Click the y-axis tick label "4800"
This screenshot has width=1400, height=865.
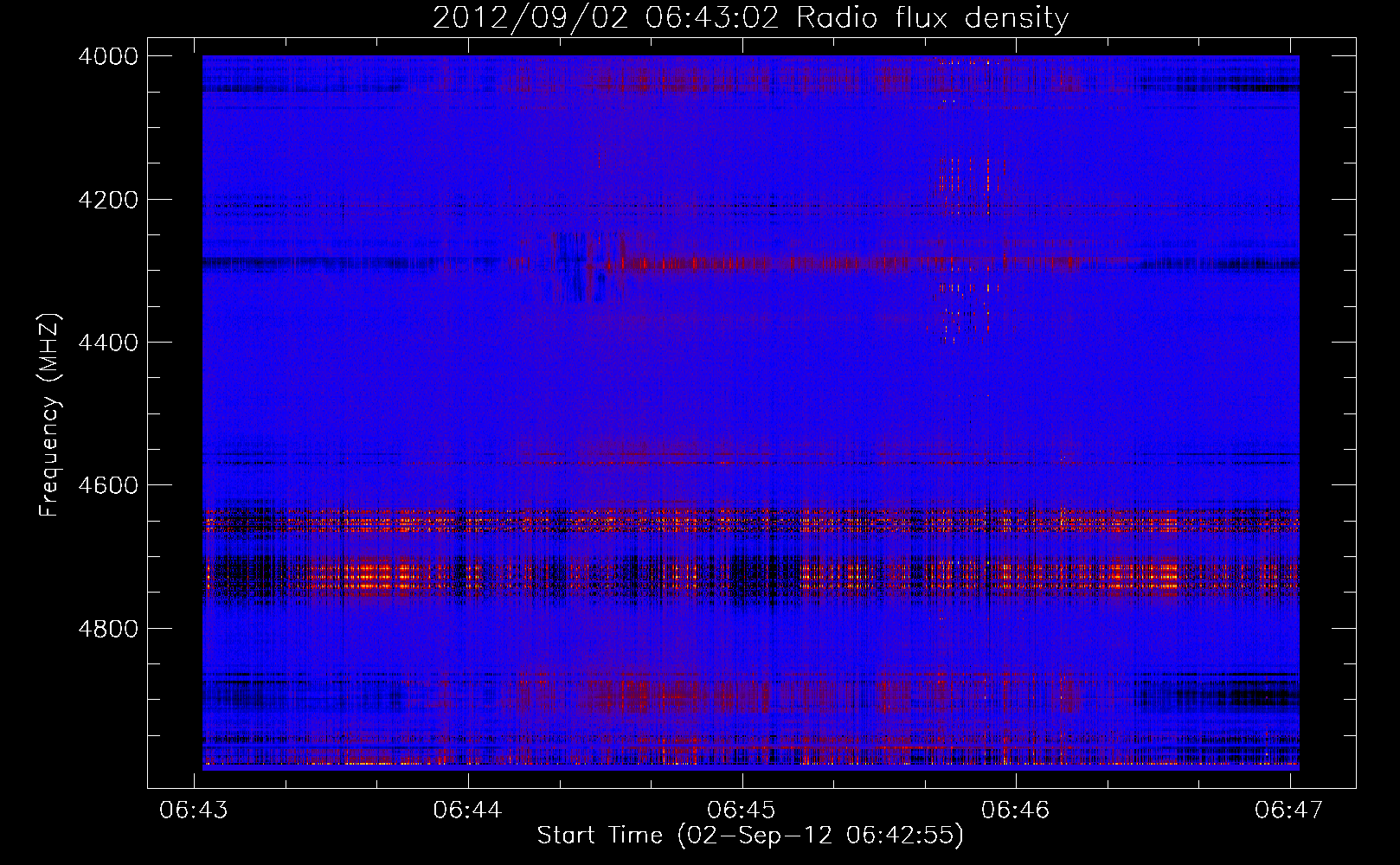pos(108,628)
